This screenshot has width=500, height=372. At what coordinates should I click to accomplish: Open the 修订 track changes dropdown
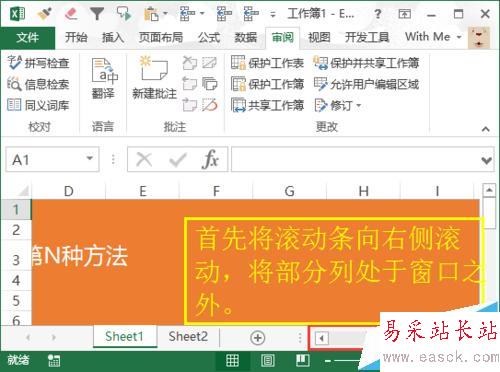tap(338, 105)
